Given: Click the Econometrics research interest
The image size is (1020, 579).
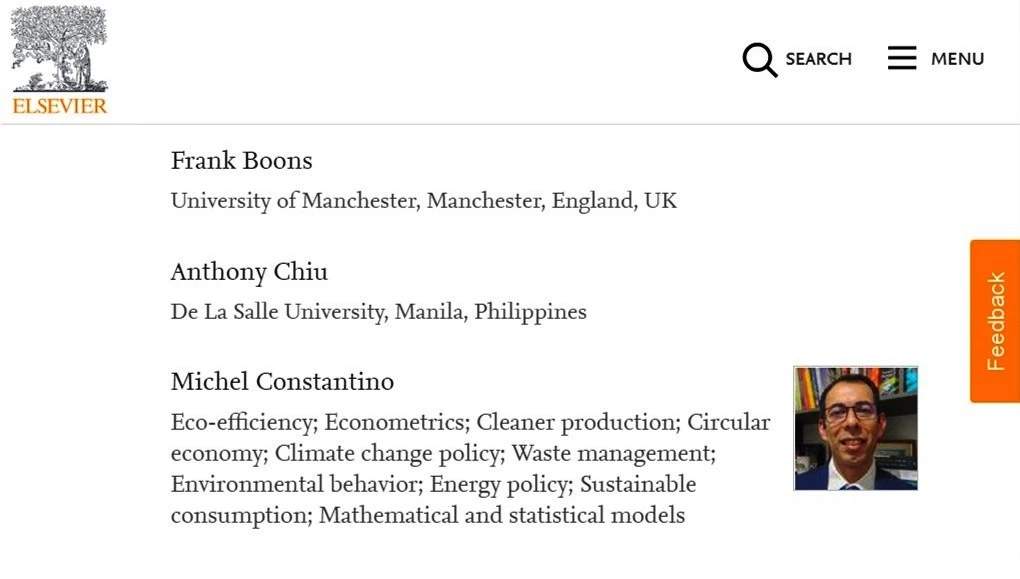Looking at the screenshot, I should [x=395, y=422].
